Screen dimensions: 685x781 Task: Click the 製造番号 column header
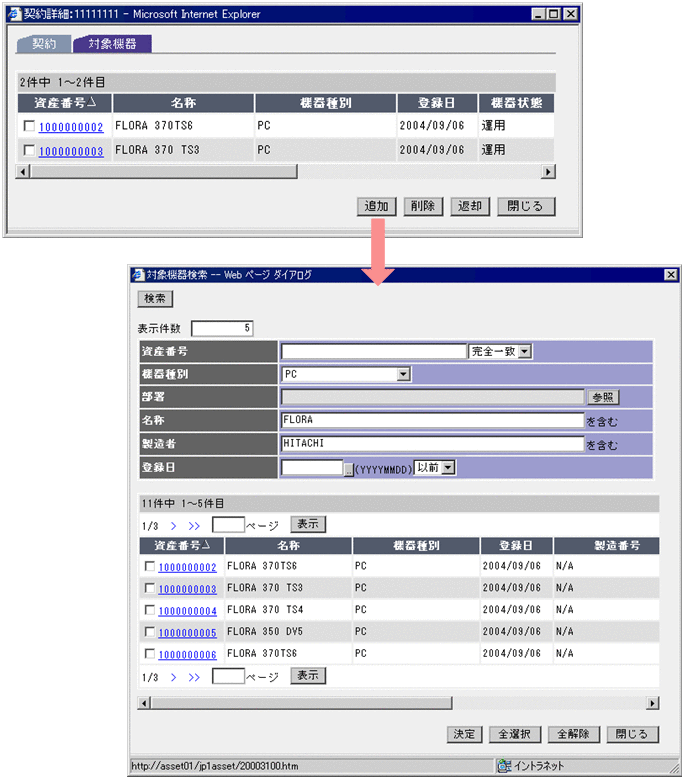[x=606, y=546]
